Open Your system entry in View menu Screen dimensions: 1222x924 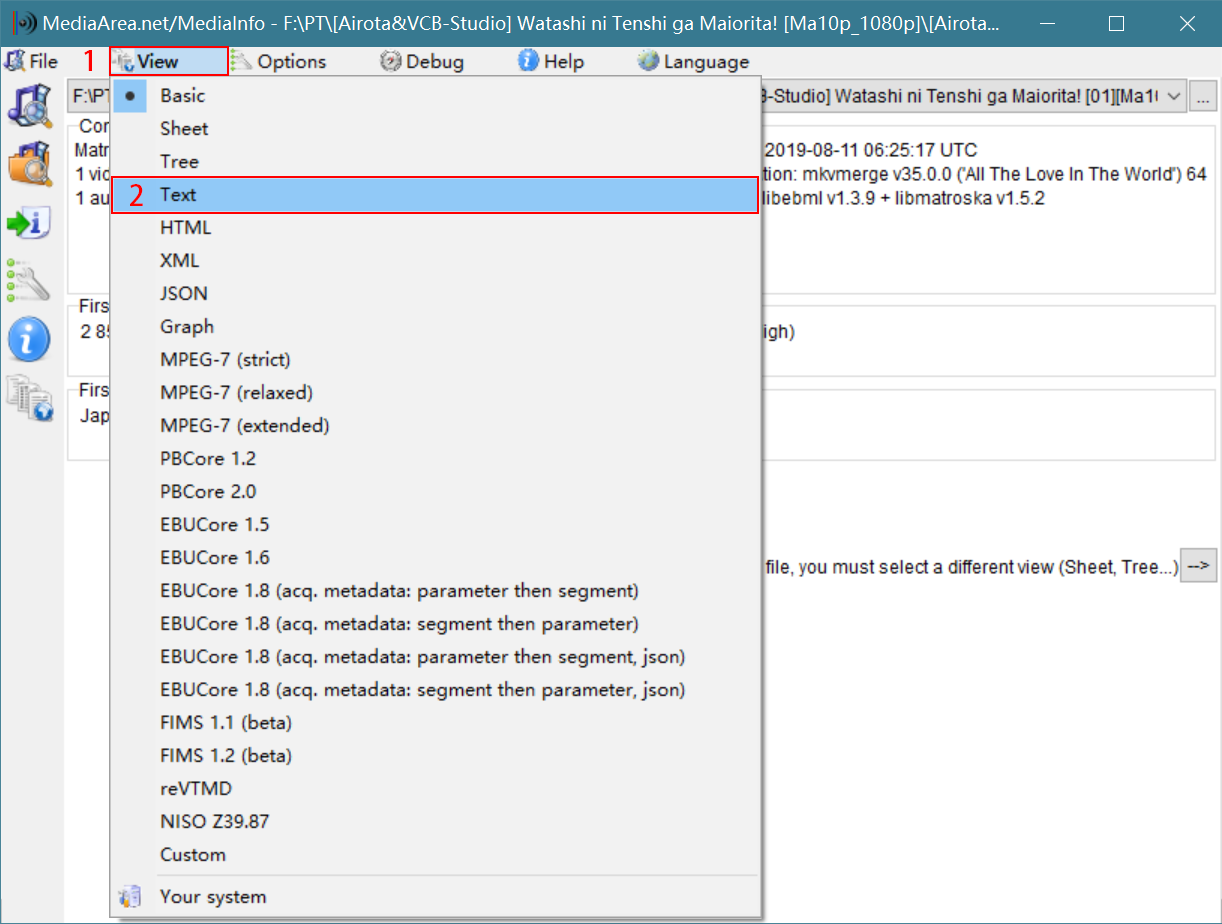tap(213, 897)
